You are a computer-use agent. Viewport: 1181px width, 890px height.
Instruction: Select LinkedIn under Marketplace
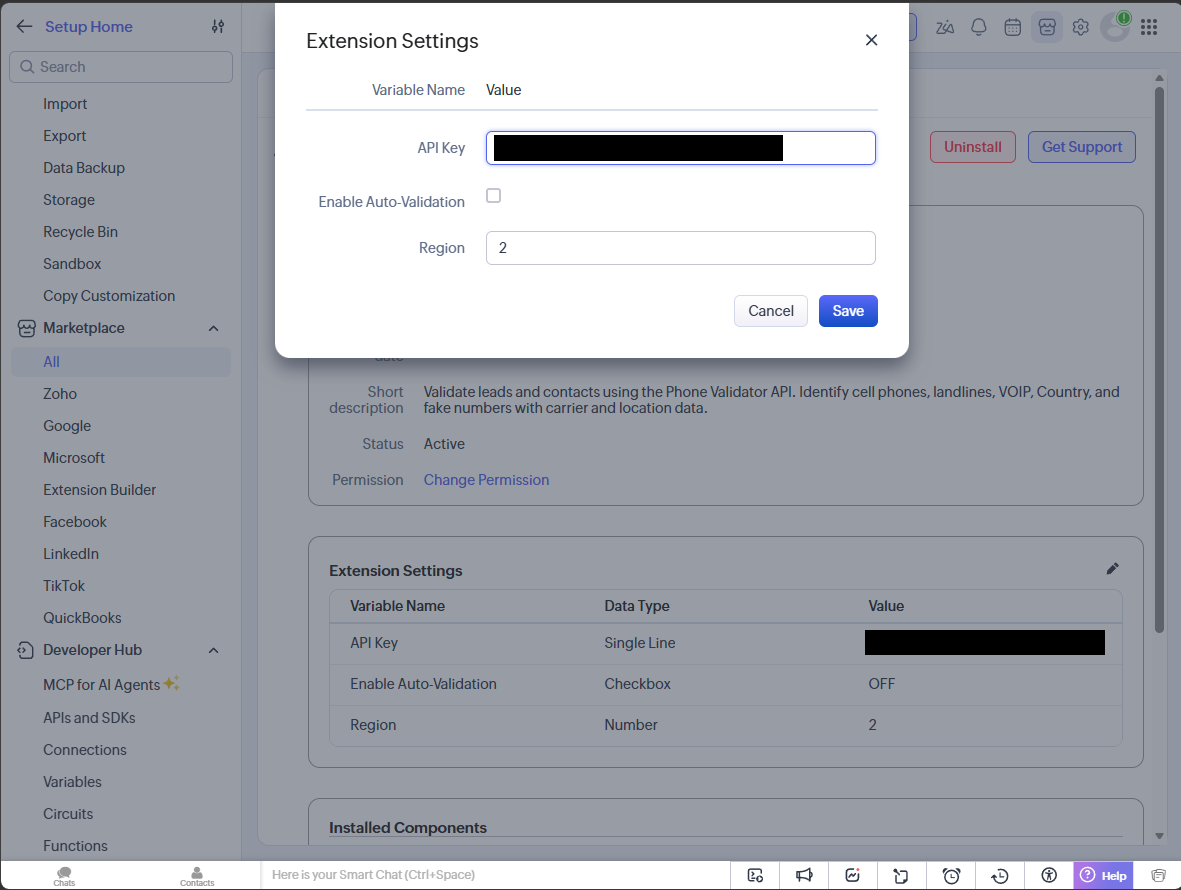[x=71, y=554]
